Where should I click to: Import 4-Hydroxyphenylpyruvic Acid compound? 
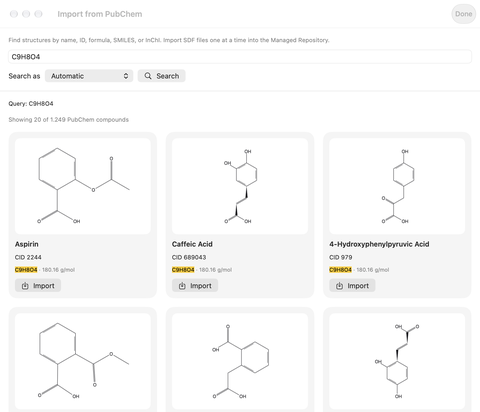352,286
